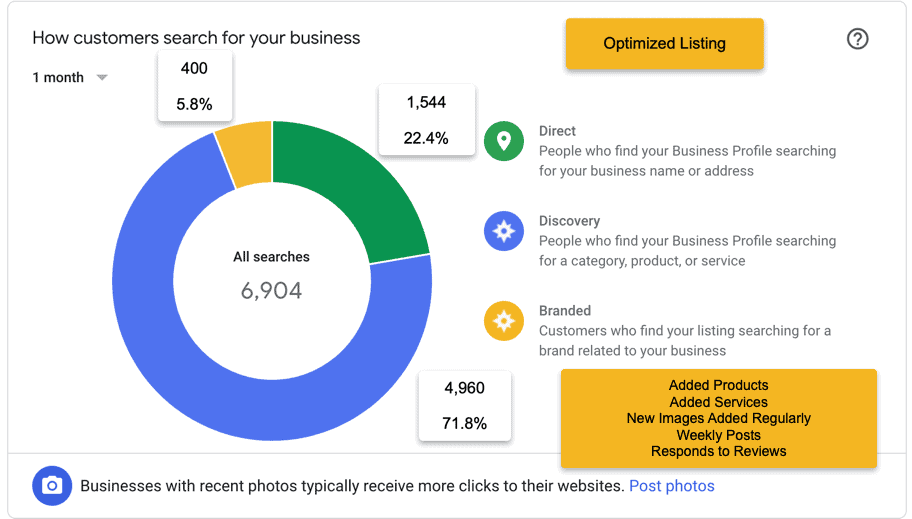Select the 1 month period label
The height and width of the screenshot is (519, 912).
(58, 77)
